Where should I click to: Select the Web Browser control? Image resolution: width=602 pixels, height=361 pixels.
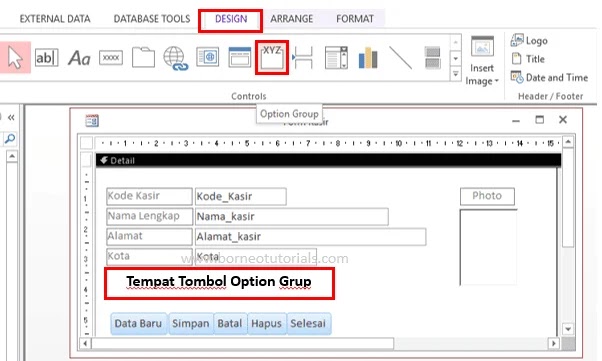pyautogui.click(x=208, y=57)
